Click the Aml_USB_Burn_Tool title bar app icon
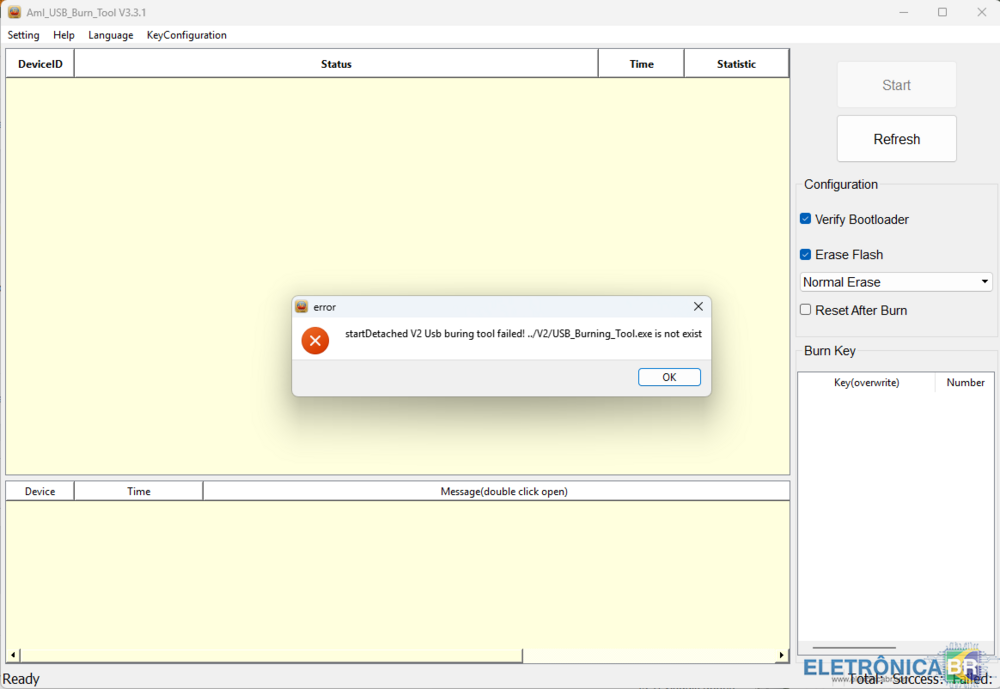Viewport: 1000px width, 689px height. pyautogui.click(x=14, y=12)
